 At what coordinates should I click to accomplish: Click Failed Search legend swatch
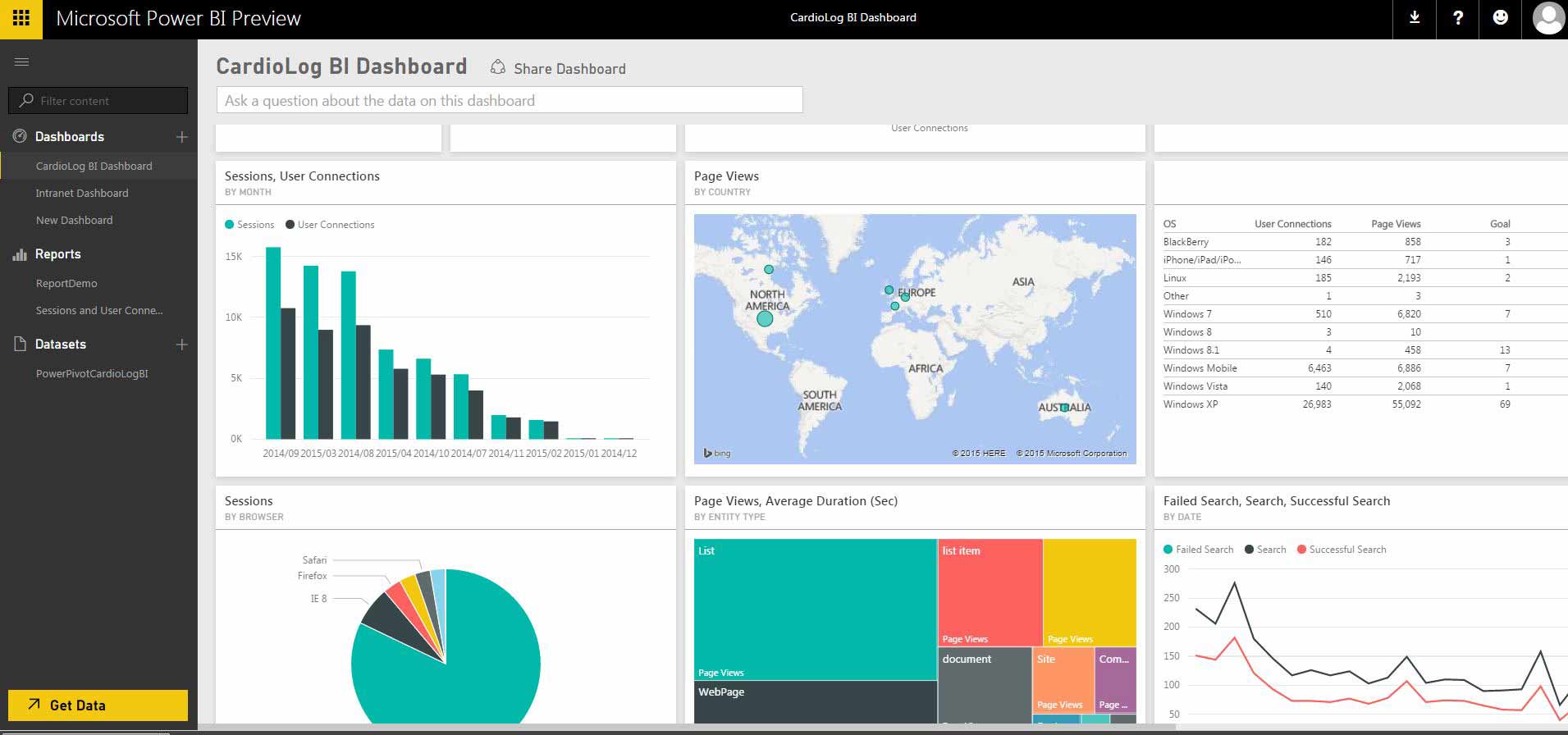tap(1168, 550)
